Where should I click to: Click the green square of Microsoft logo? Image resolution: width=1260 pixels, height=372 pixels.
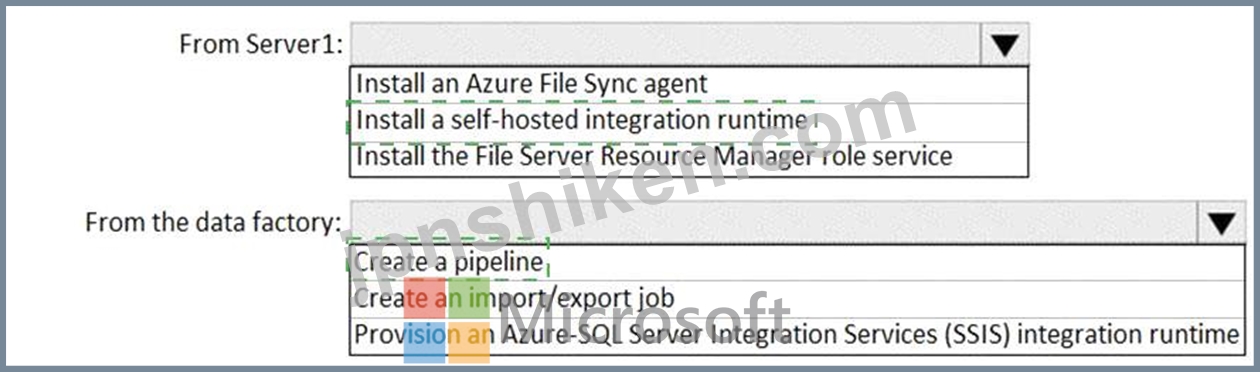click(x=469, y=299)
